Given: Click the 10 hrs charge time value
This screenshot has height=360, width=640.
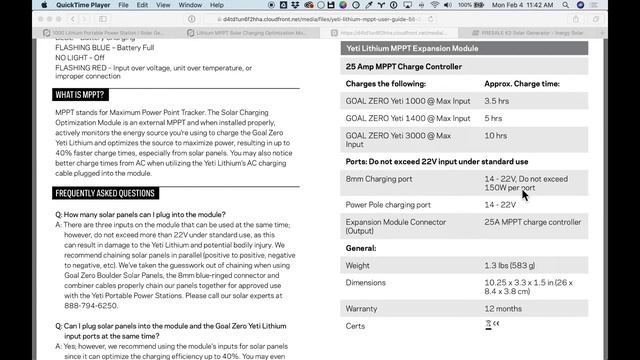Looking at the screenshot, I should pos(496,136).
